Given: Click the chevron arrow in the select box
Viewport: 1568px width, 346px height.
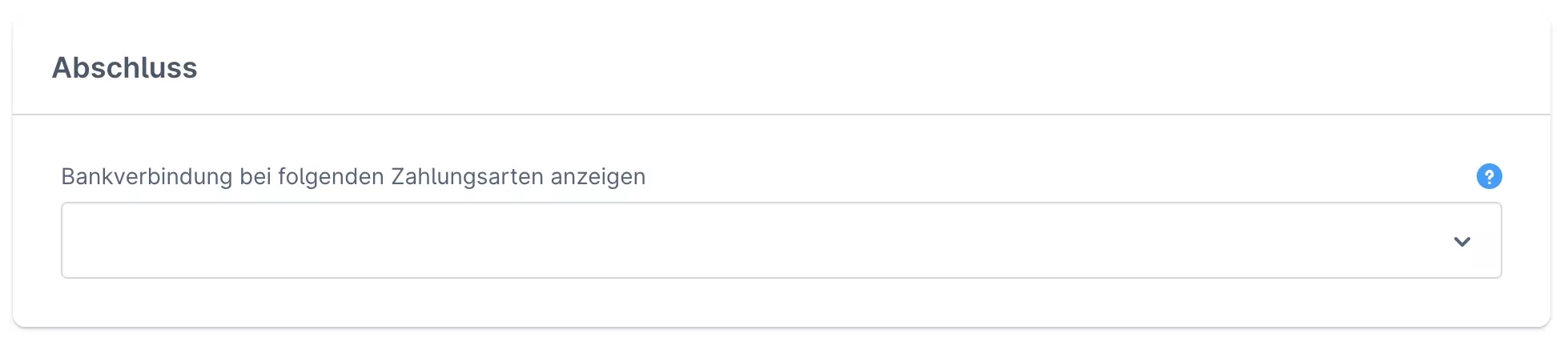Looking at the screenshot, I should coord(1461,241).
